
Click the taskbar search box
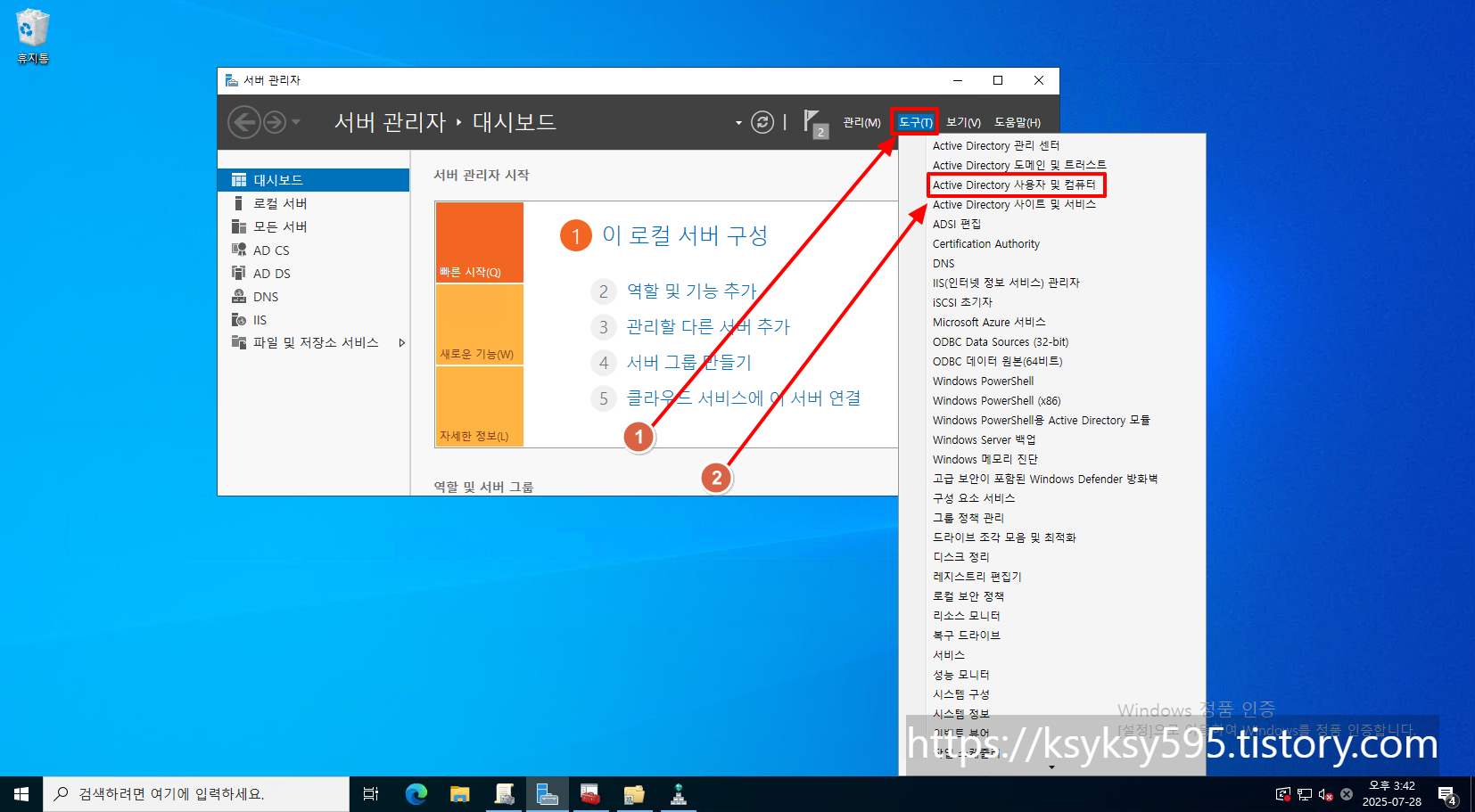pyautogui.click(x=196, y=793)
